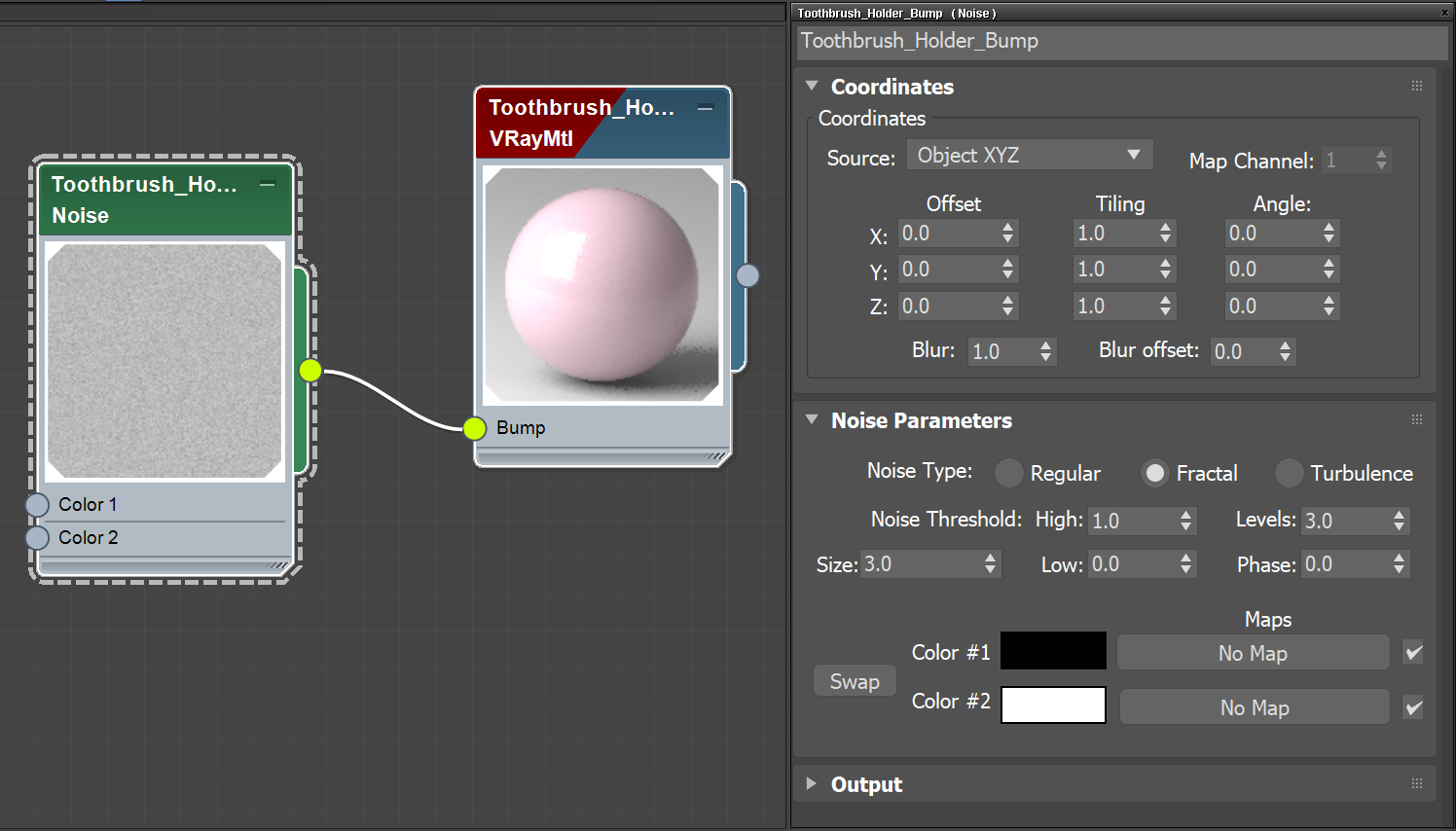
Task: Switch noise type to Regular
Action: tap(1008, 473)
